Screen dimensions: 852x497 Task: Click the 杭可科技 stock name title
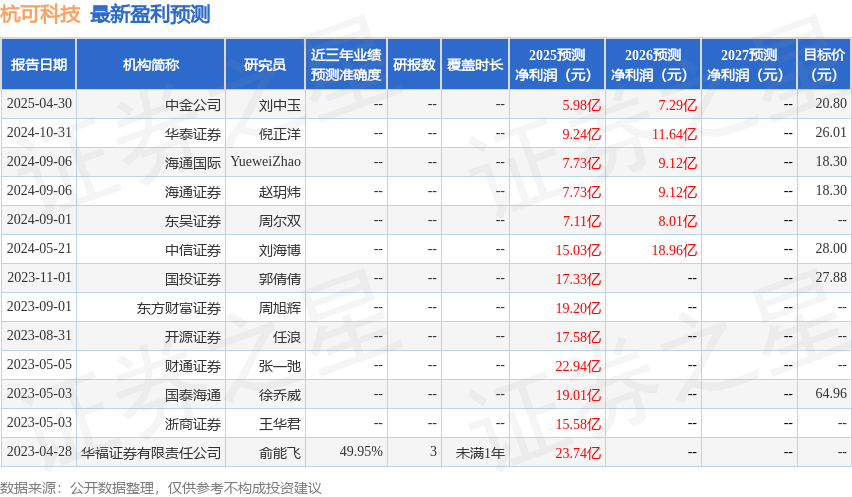tap(40, 14)
